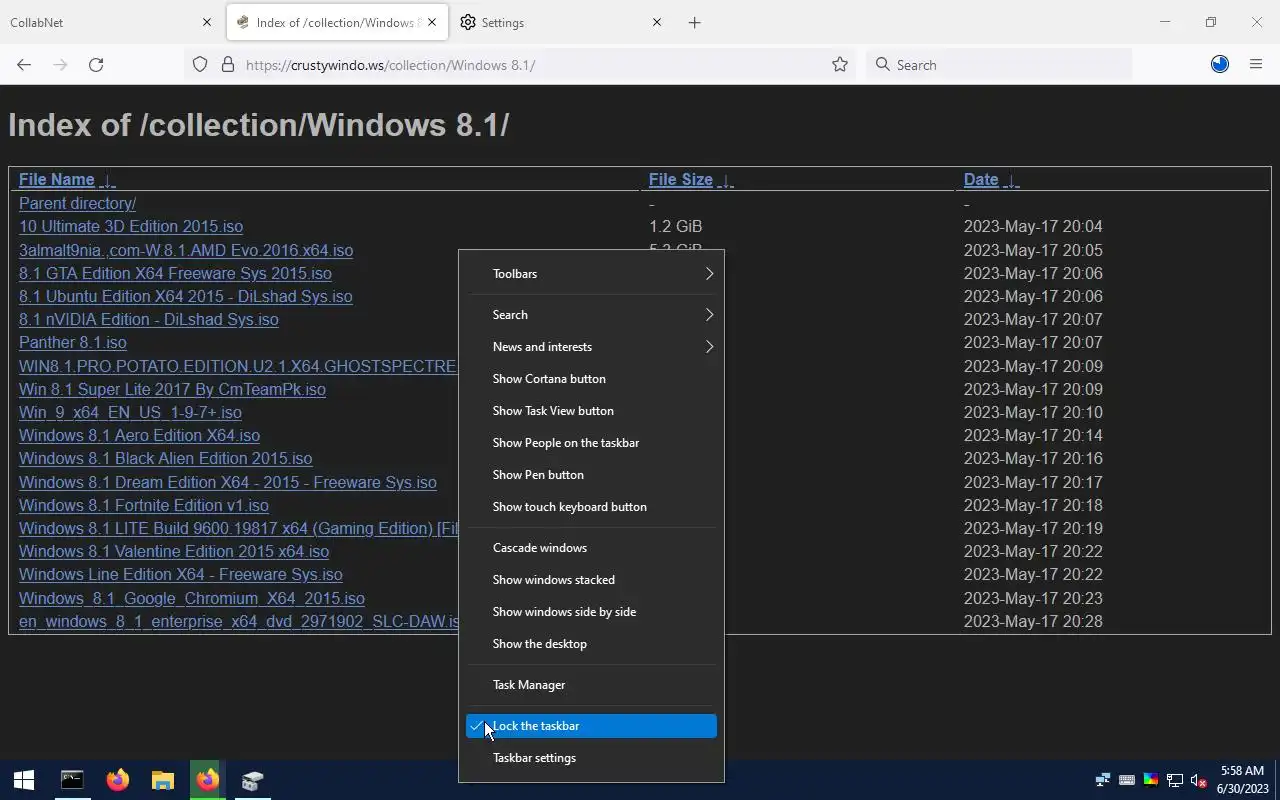Expand the Toolbars submenu
The image size is (1280, 800).
point(592,274)
